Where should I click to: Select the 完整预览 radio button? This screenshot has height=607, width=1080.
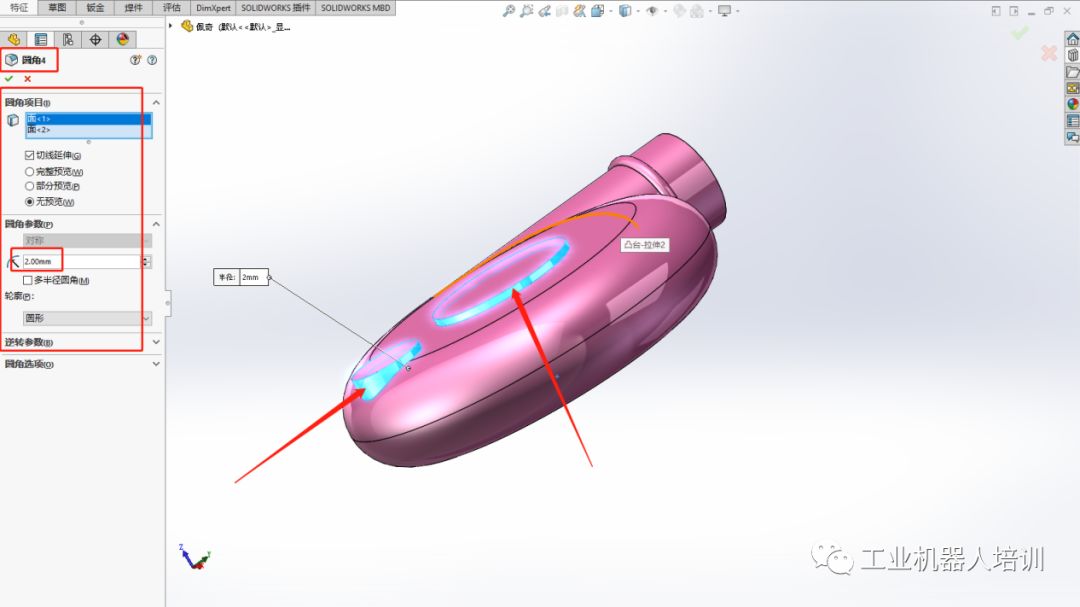29,172
